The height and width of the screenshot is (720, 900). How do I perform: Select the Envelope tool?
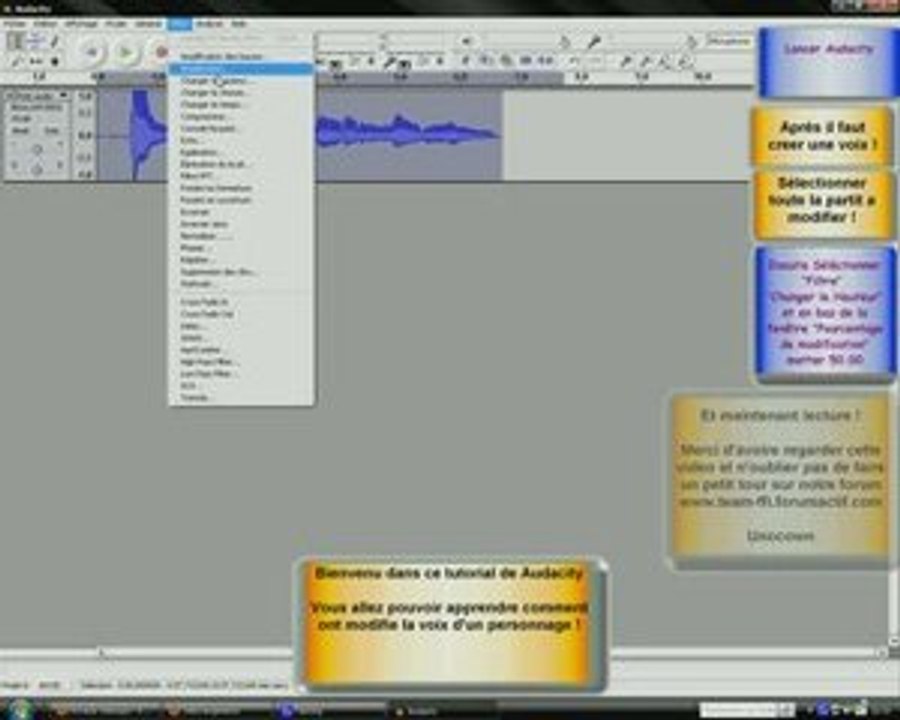[x=34, y=41]
